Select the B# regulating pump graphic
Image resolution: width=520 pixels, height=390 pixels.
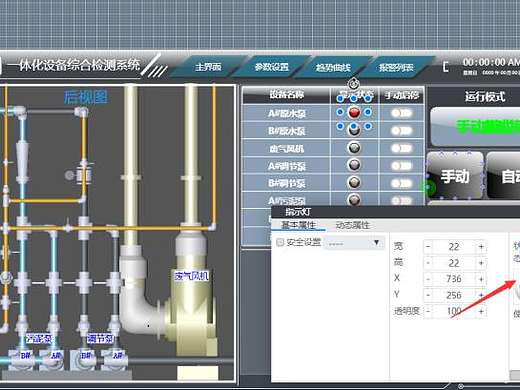pyautogui.click(x=83, y=360)
